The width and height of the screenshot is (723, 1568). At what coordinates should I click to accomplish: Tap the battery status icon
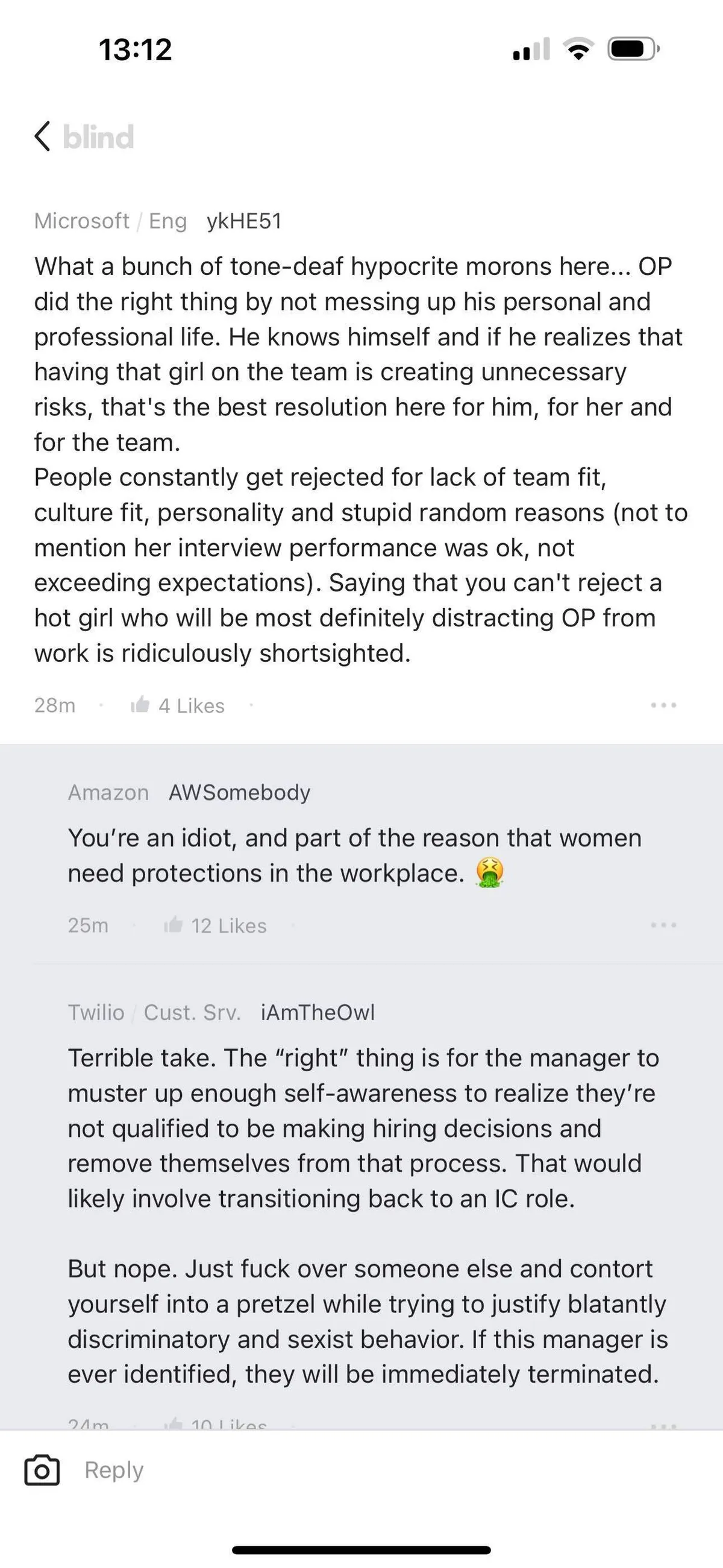[633, 49]
